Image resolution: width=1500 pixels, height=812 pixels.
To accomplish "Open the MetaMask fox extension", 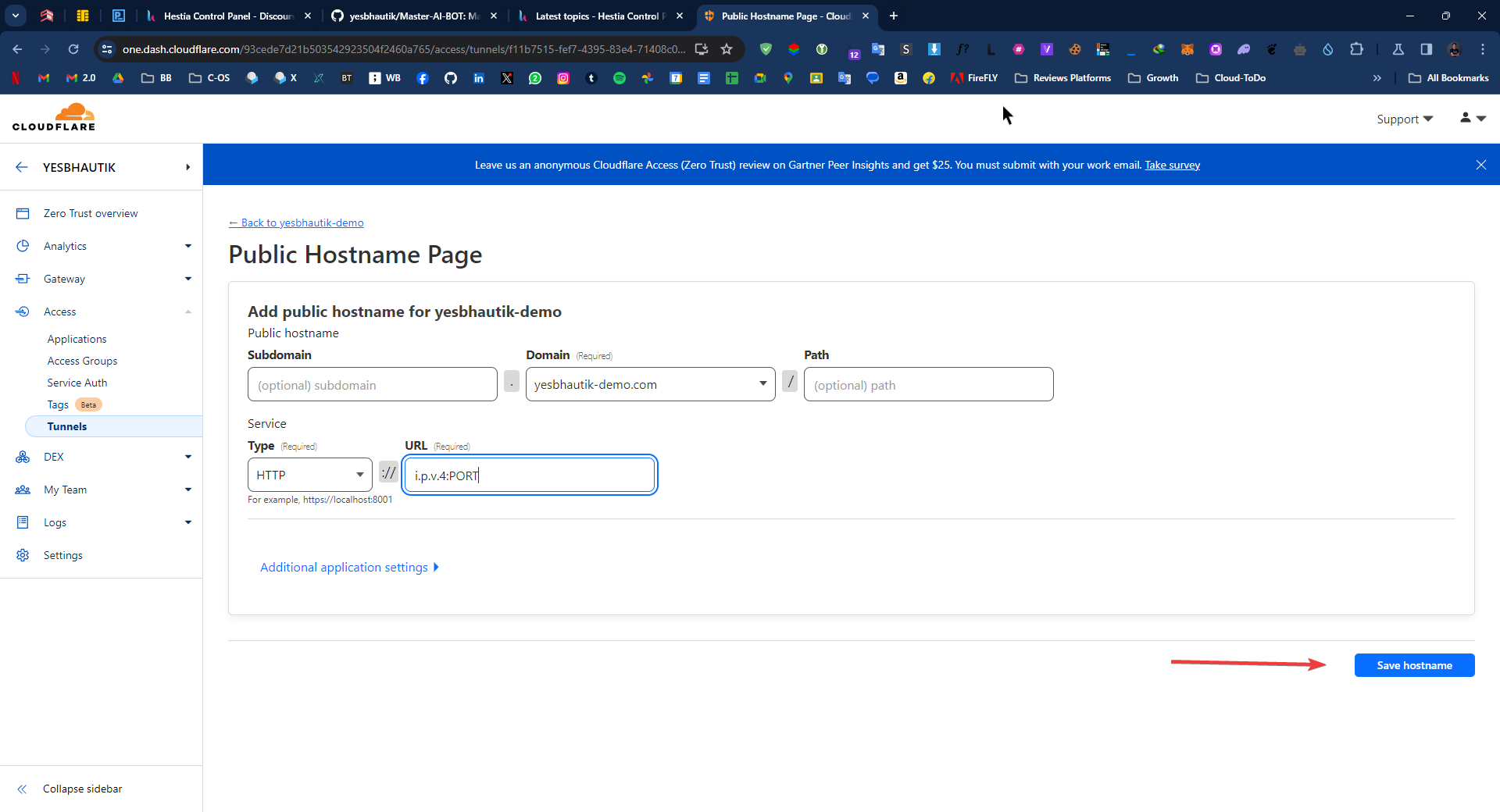I will pos(1187,49).
